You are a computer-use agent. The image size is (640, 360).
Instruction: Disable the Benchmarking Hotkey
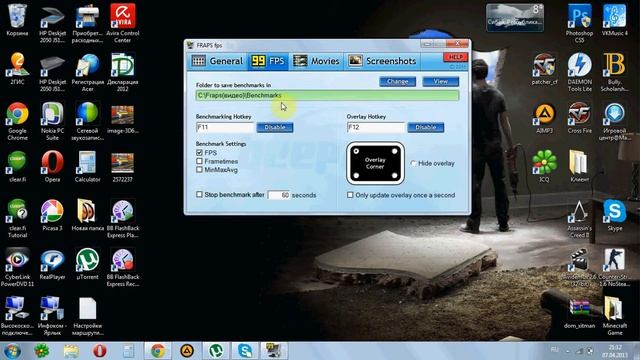pos(275,127)
